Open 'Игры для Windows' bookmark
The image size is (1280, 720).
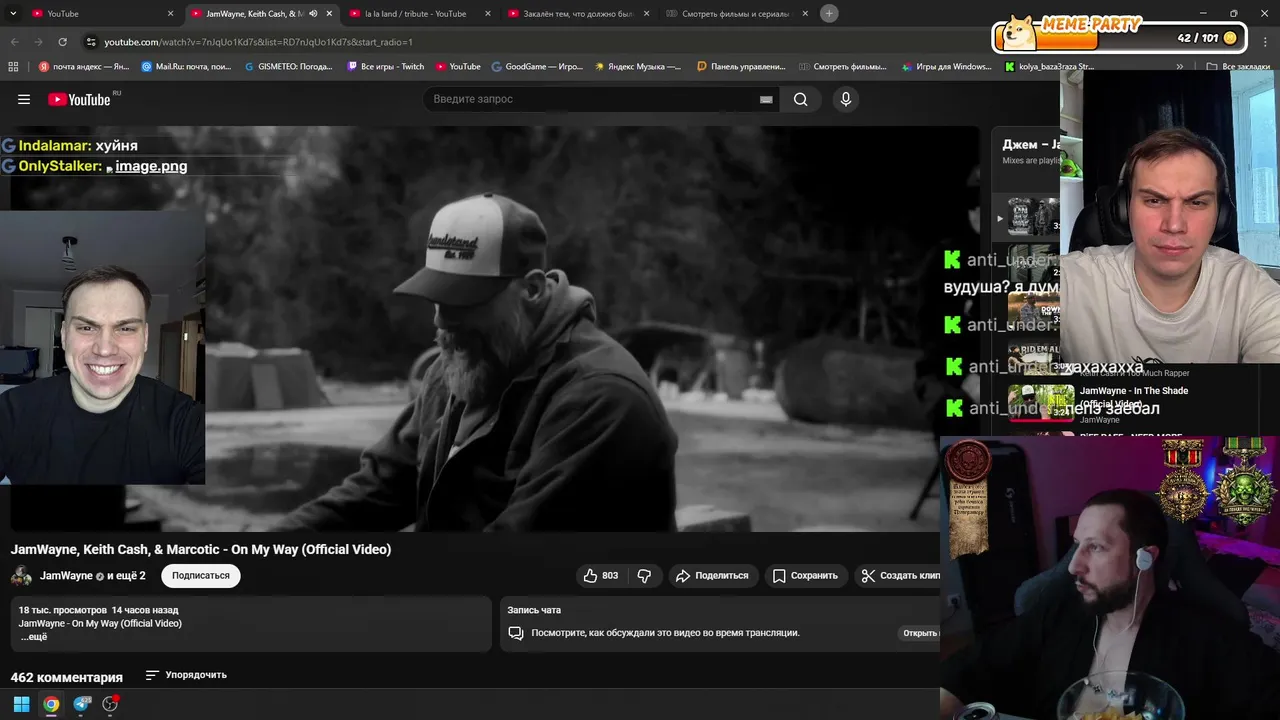click(x=946, y=67)
